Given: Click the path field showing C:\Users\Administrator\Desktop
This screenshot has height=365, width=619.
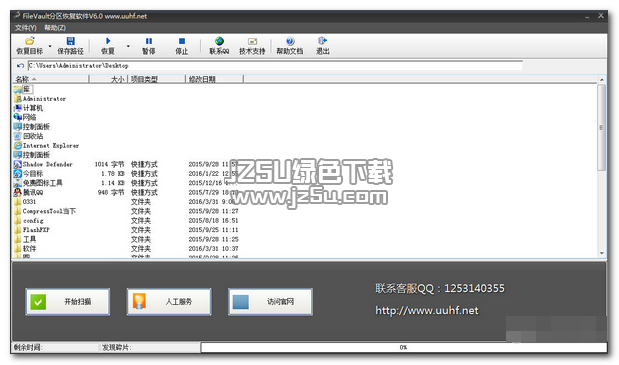Looking at the screenshot, I should click(x=276, y=66).
